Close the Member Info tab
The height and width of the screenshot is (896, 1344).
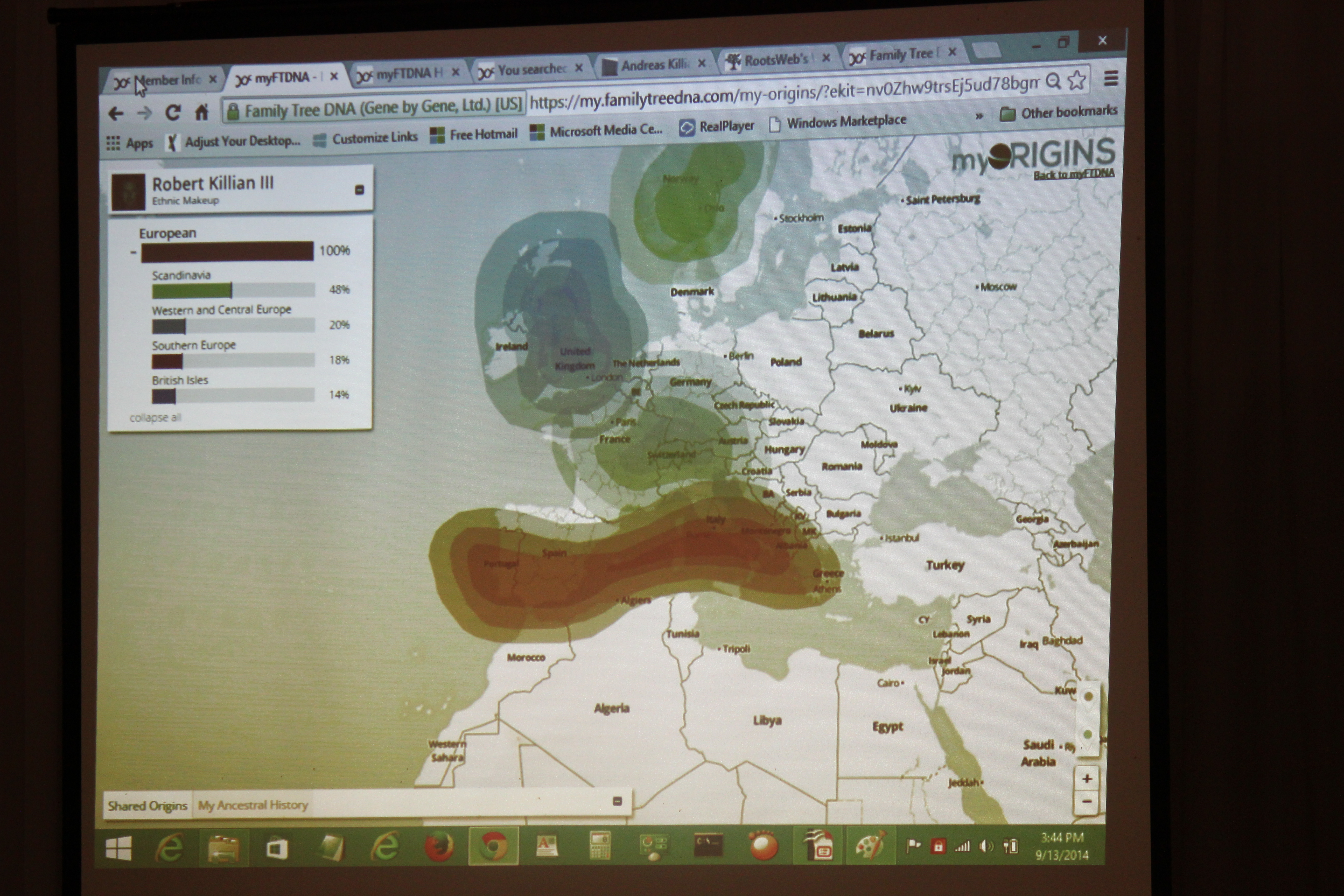[x=213, y=79]
